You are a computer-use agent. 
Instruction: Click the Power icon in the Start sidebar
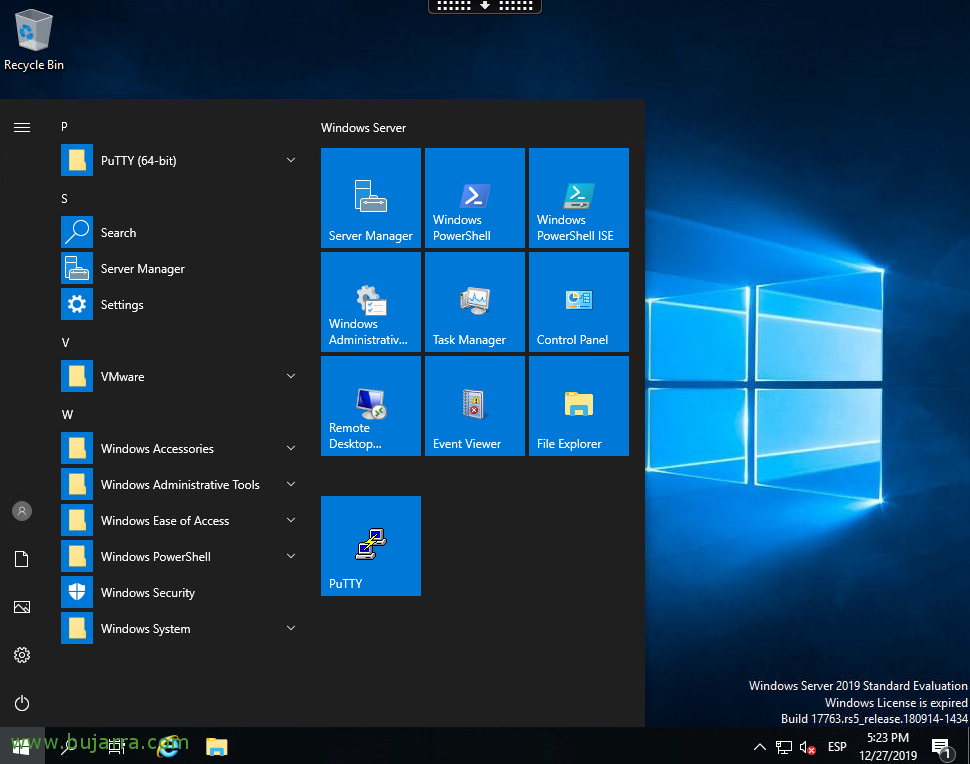[22, 703]
